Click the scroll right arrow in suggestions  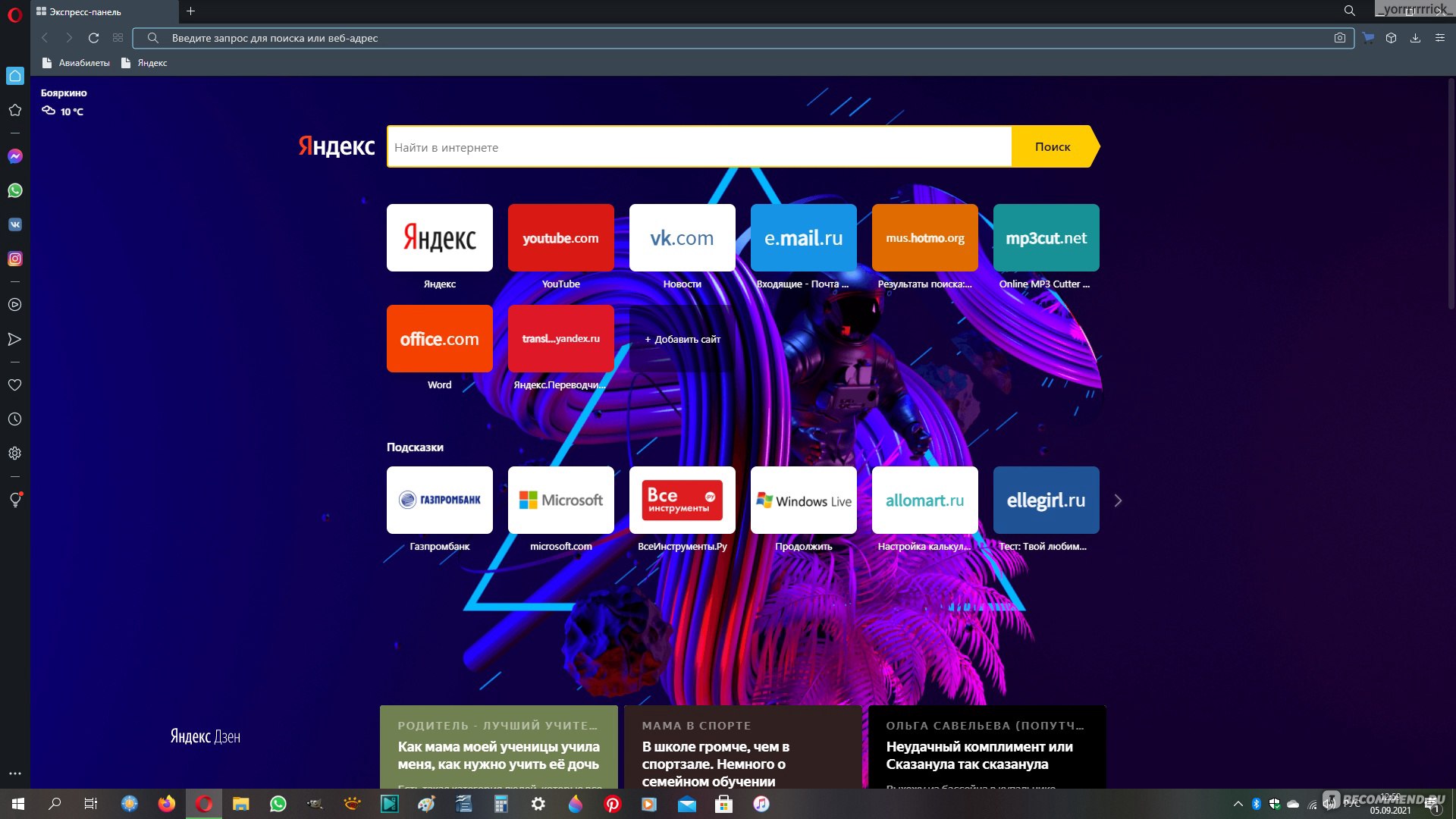1118,500
